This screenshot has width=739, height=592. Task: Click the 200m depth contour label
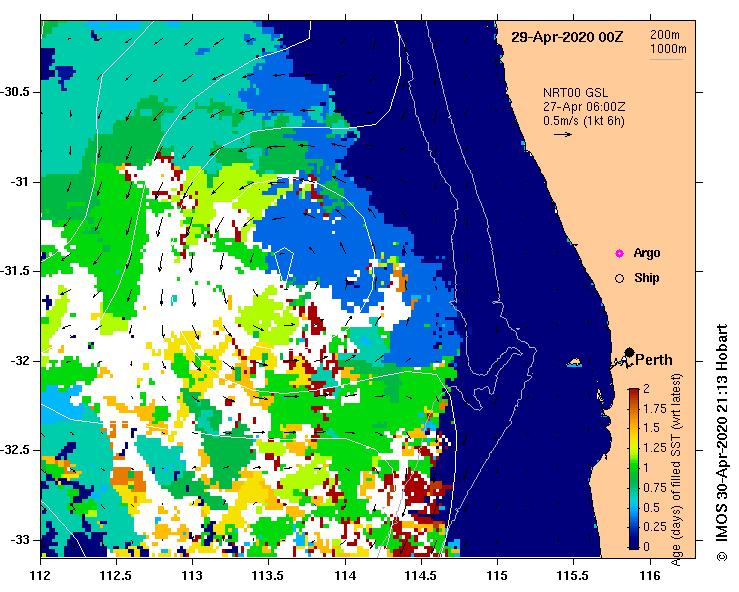(x=665, y=34)
